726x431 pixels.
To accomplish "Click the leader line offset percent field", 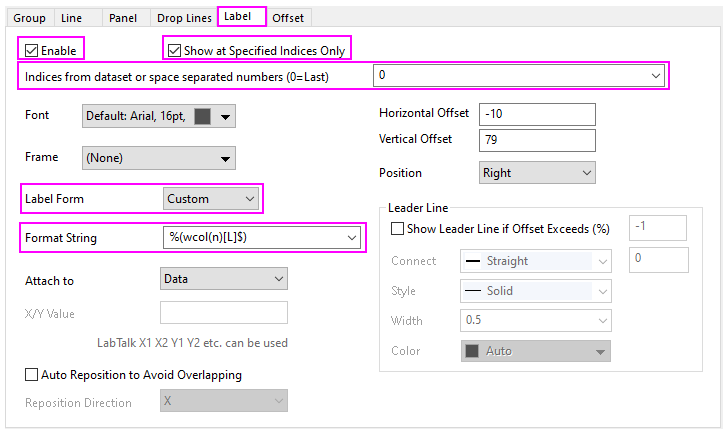I will click(657, 228).
